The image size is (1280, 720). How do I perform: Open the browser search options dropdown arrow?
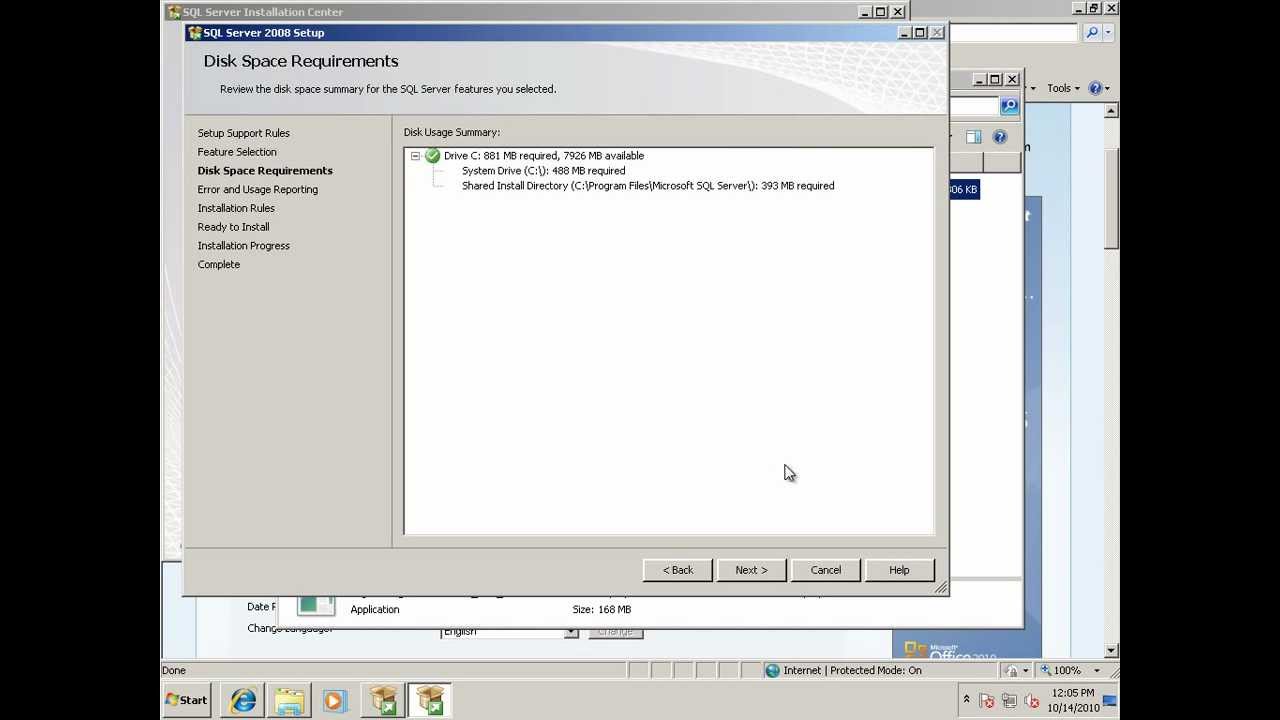click(1109, 33)
